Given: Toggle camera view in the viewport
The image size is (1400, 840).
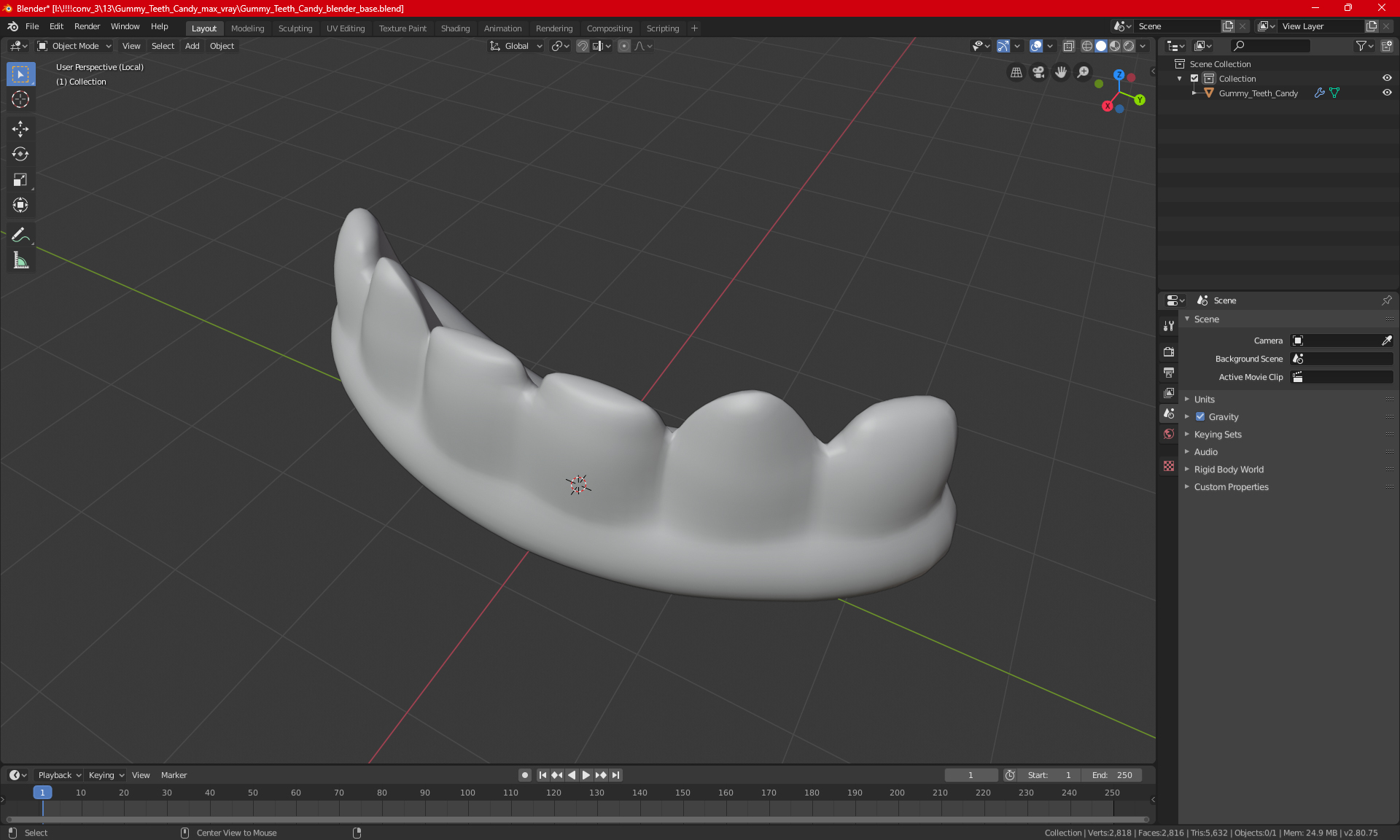Looking at the screenshot, I should (x=1038, y=72).
